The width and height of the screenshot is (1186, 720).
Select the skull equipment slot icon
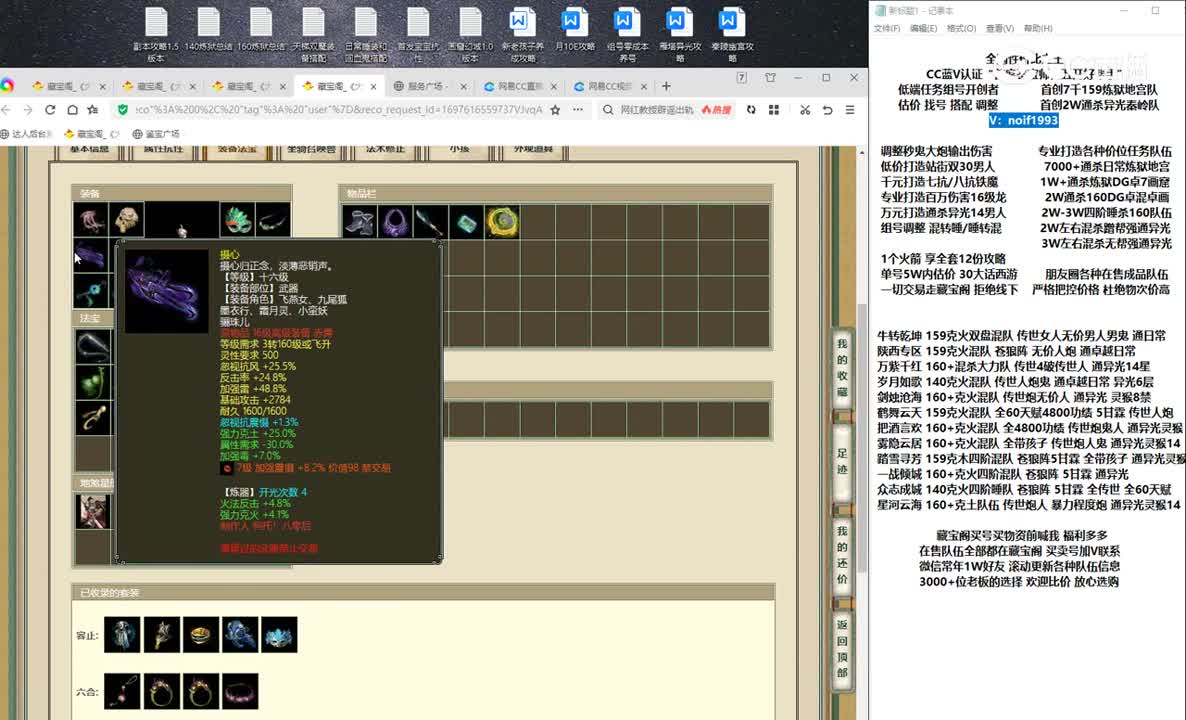coord(126,220)
